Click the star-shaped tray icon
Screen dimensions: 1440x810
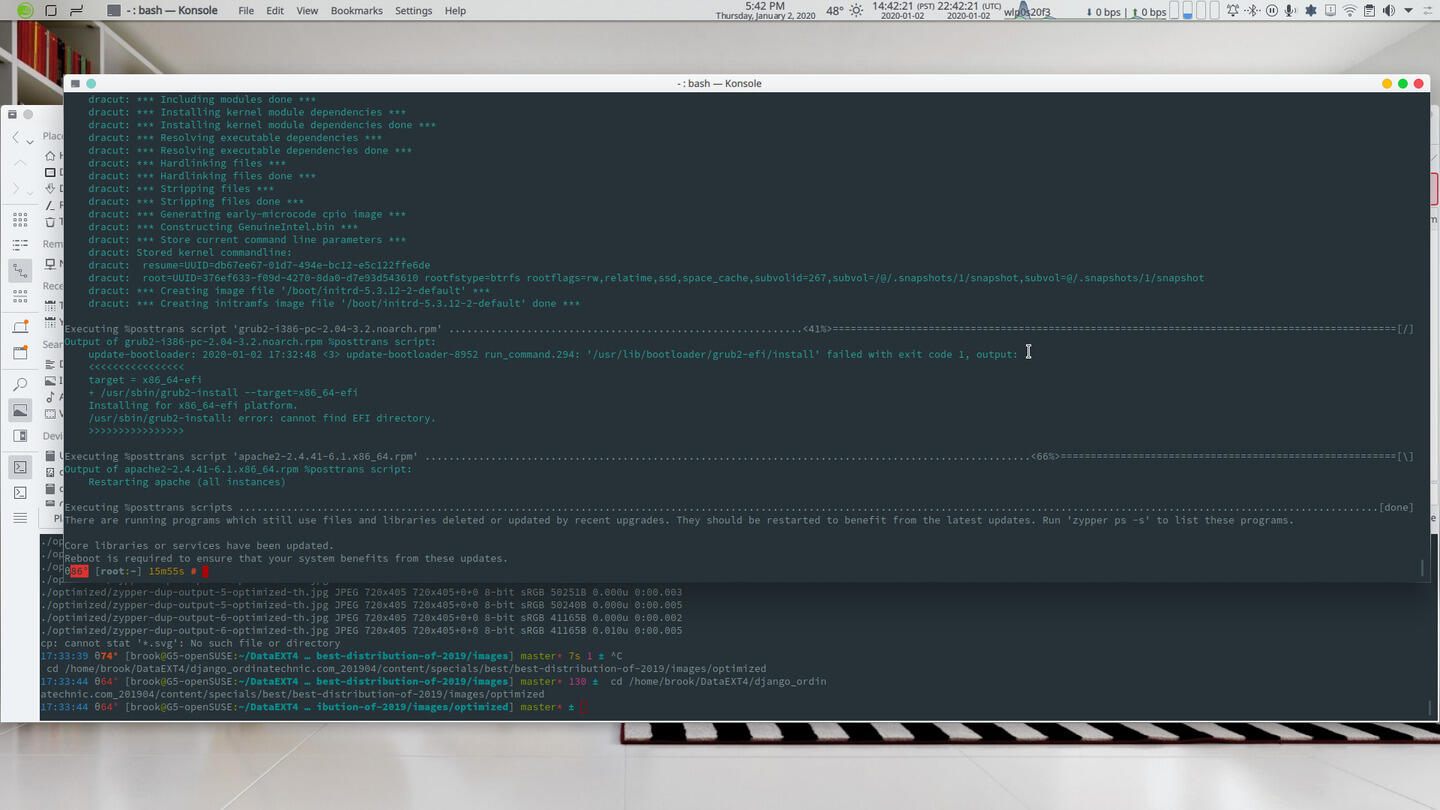pyautogui.click(x=1310, y=11)
